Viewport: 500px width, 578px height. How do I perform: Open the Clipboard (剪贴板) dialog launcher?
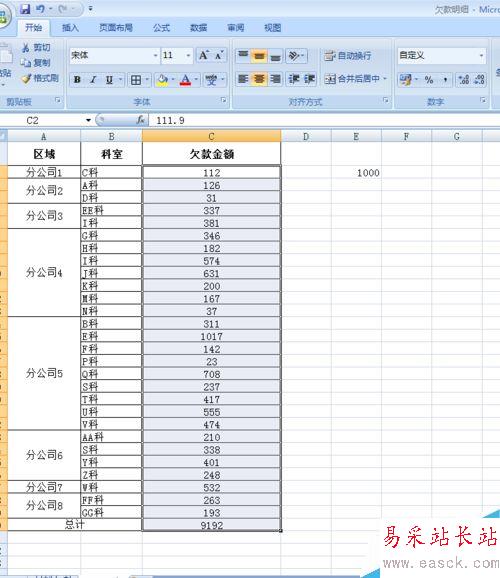point(58,100)
